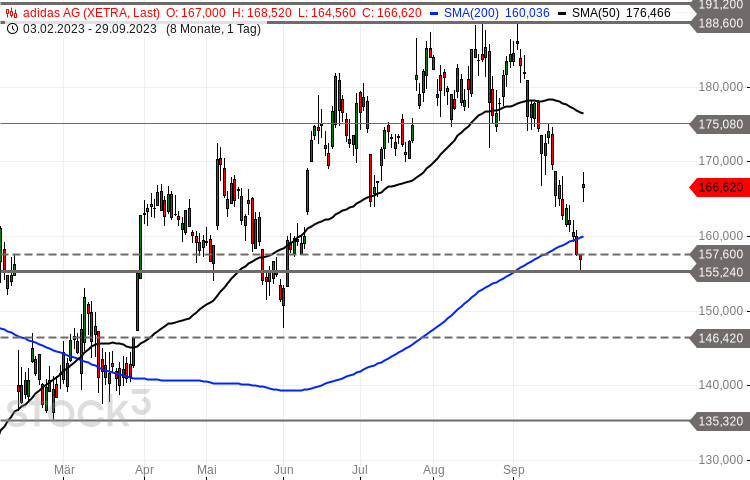This screenshot has height=480, width=750.
Task: Click the close value C: 166,620
Action: click(x=392, y=13)
